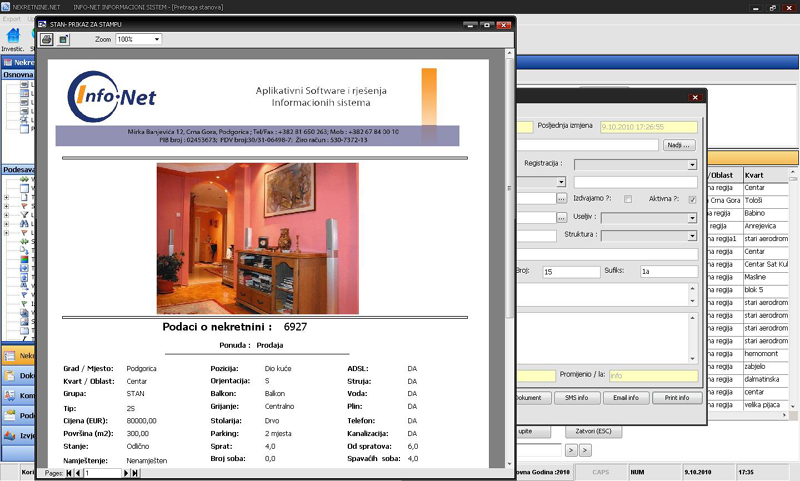Open the Izvj... section in left navigation pane
This screenshot has height=481, width=800.
pyautogui.click(x=18, y=436)
